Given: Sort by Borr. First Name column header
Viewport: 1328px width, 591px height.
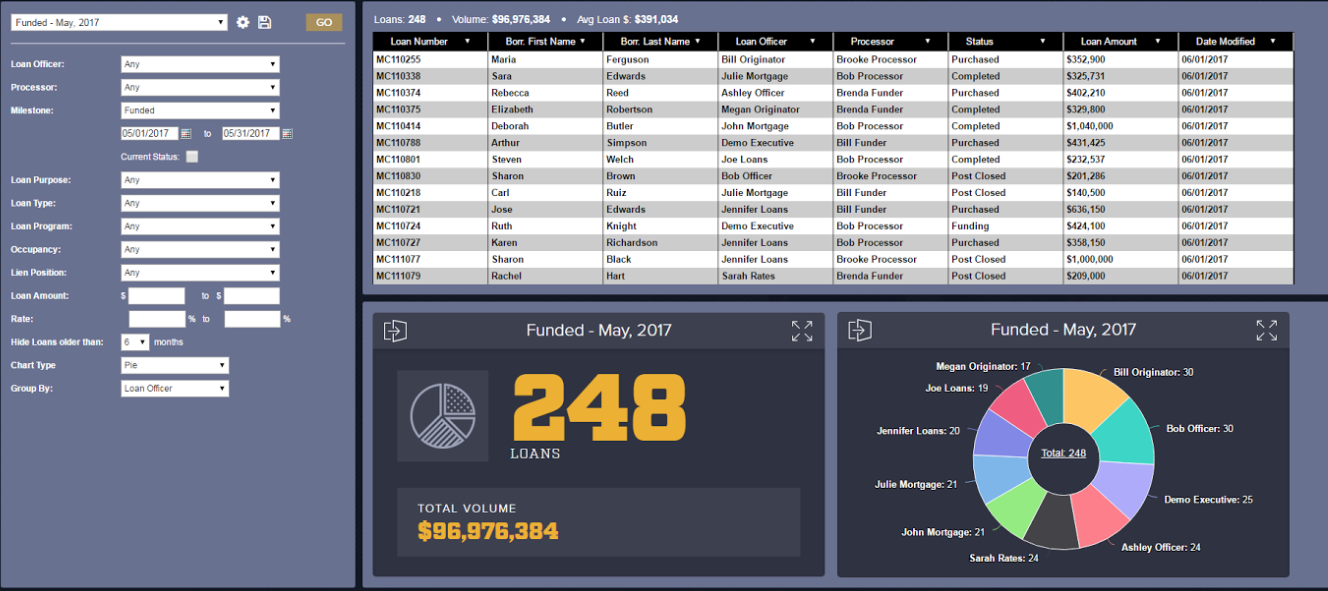Looking at the screenshot, I should click(x=546, y=41).
